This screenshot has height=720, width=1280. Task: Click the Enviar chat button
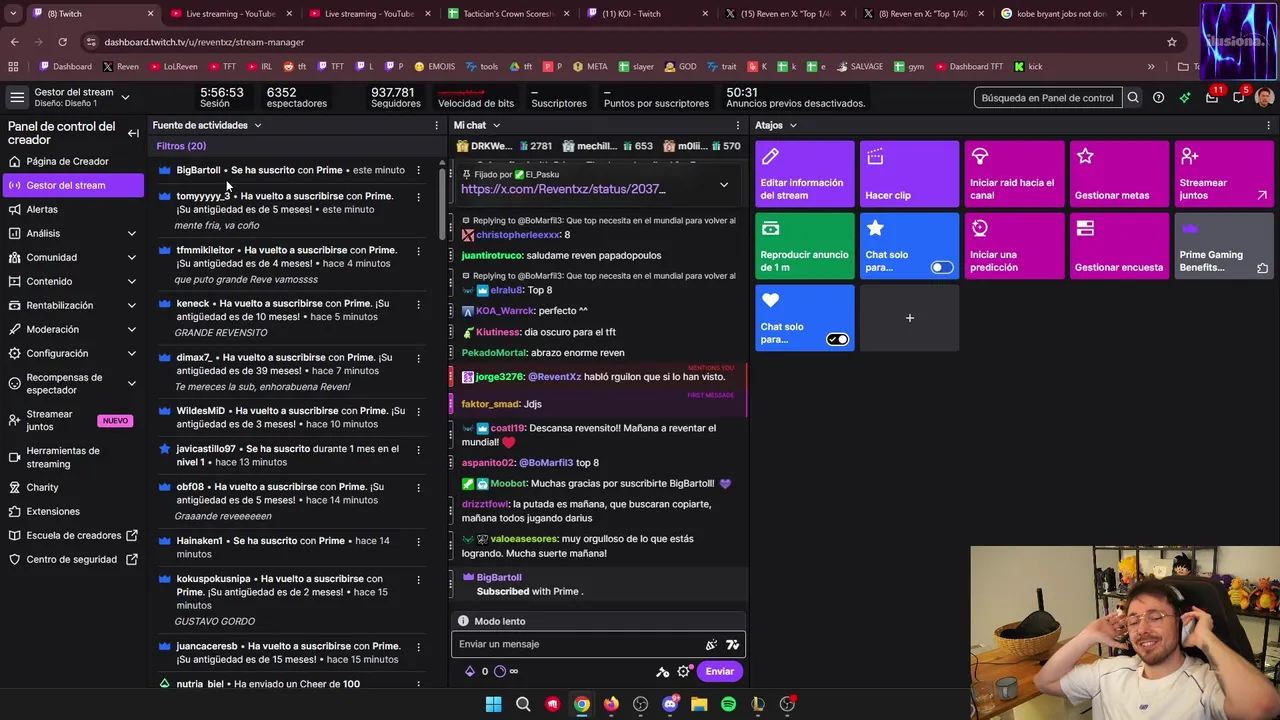[x=720, y=672]
